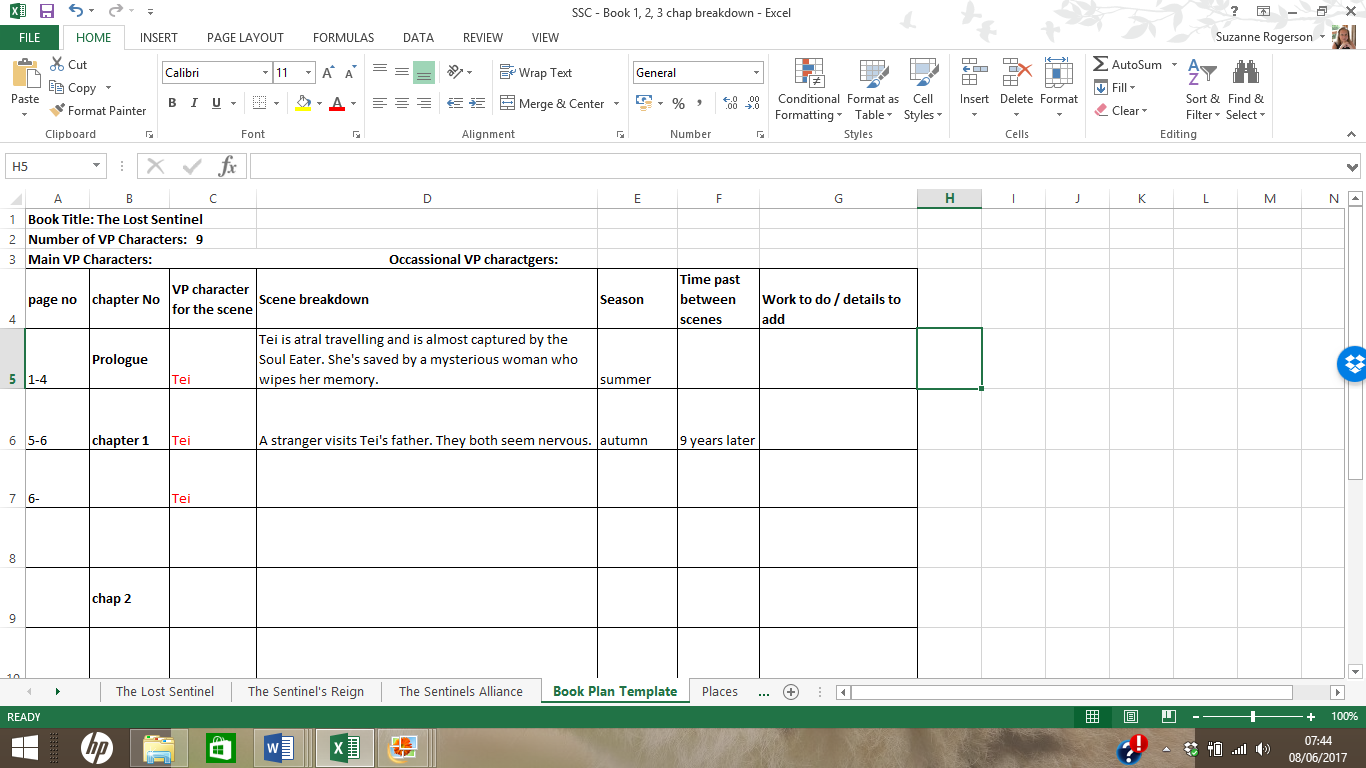The width and height of the screenshot is (1366, 768).
Task: Switch to the FORMULAS ribbon tab
Action: (343, 37)
